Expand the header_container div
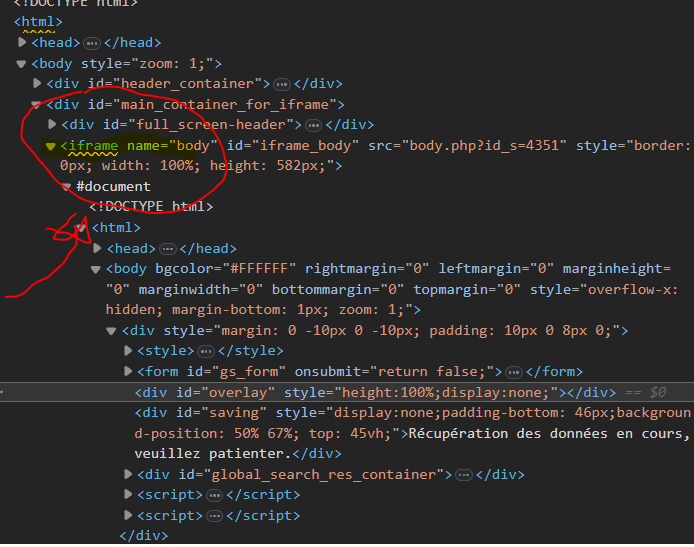Screen dimensions: 694x547 point(37,83)
